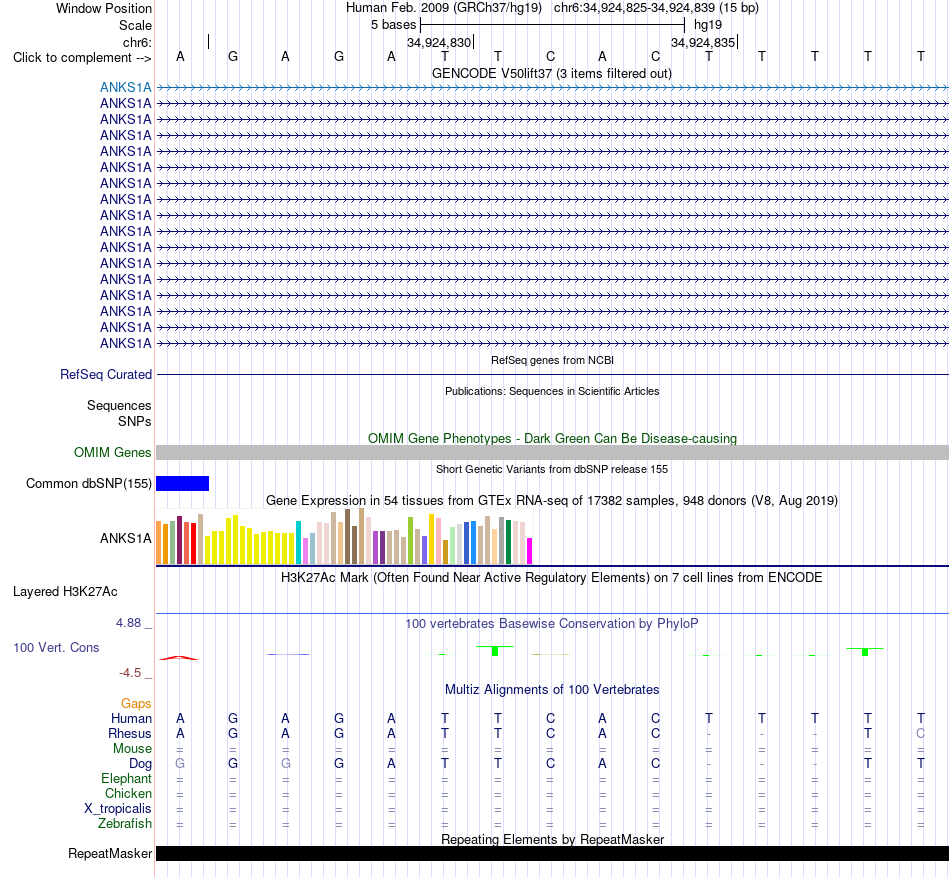Click the cyan bar in GTEx expression chart

298,543
